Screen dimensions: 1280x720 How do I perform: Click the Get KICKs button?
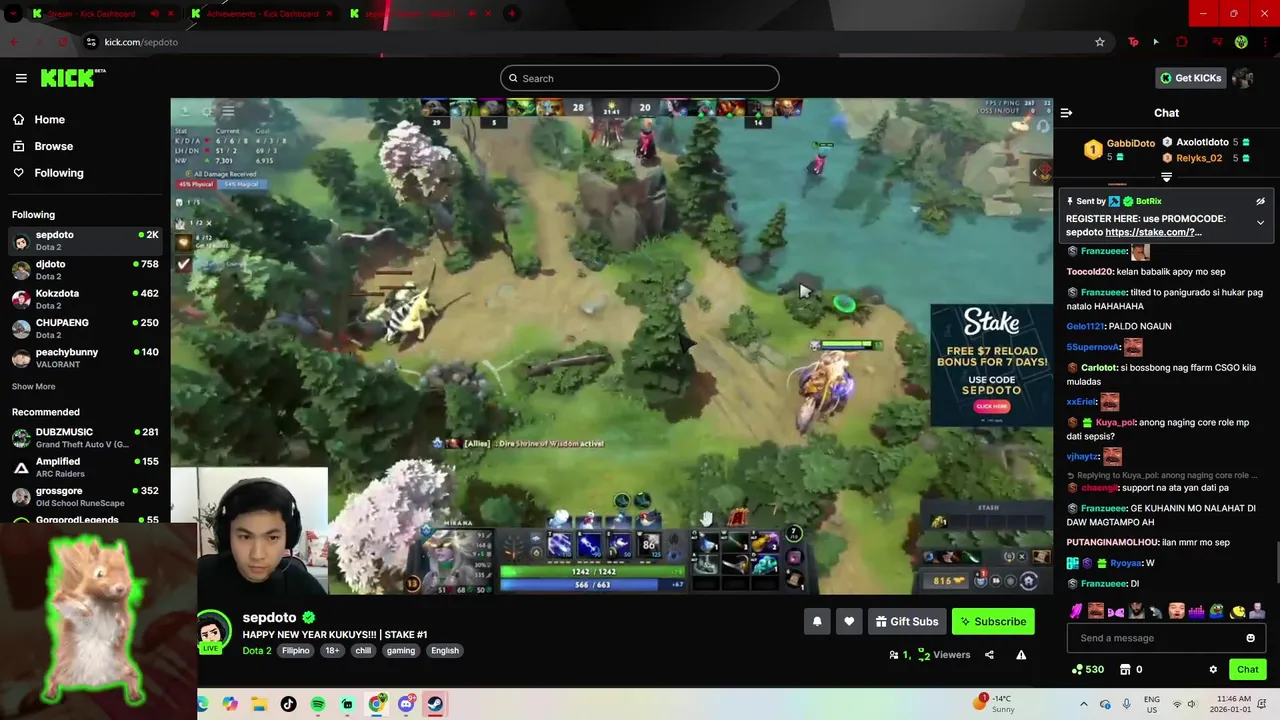(1189, 78)
